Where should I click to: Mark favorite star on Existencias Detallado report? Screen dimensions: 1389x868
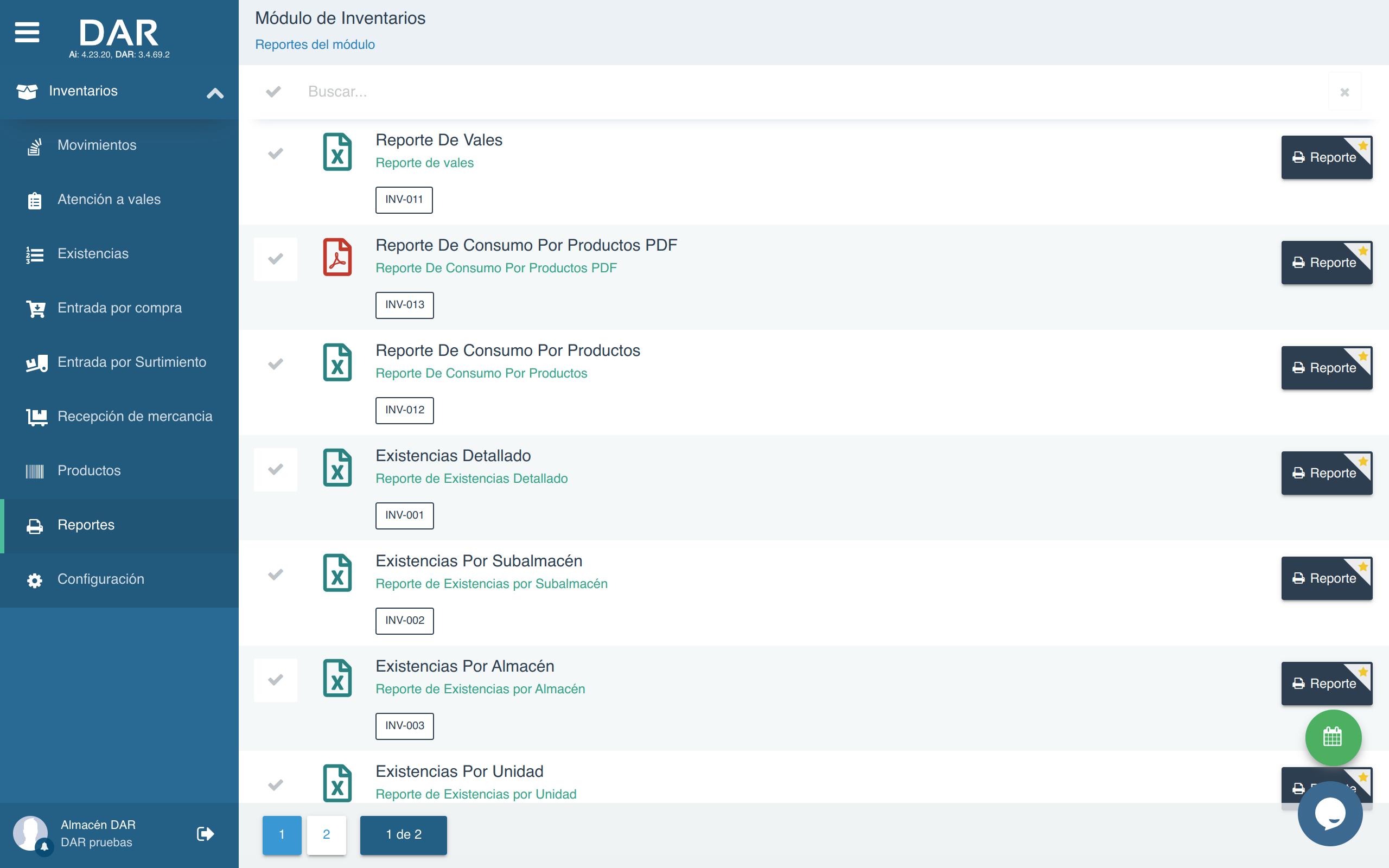point(1363,462)
